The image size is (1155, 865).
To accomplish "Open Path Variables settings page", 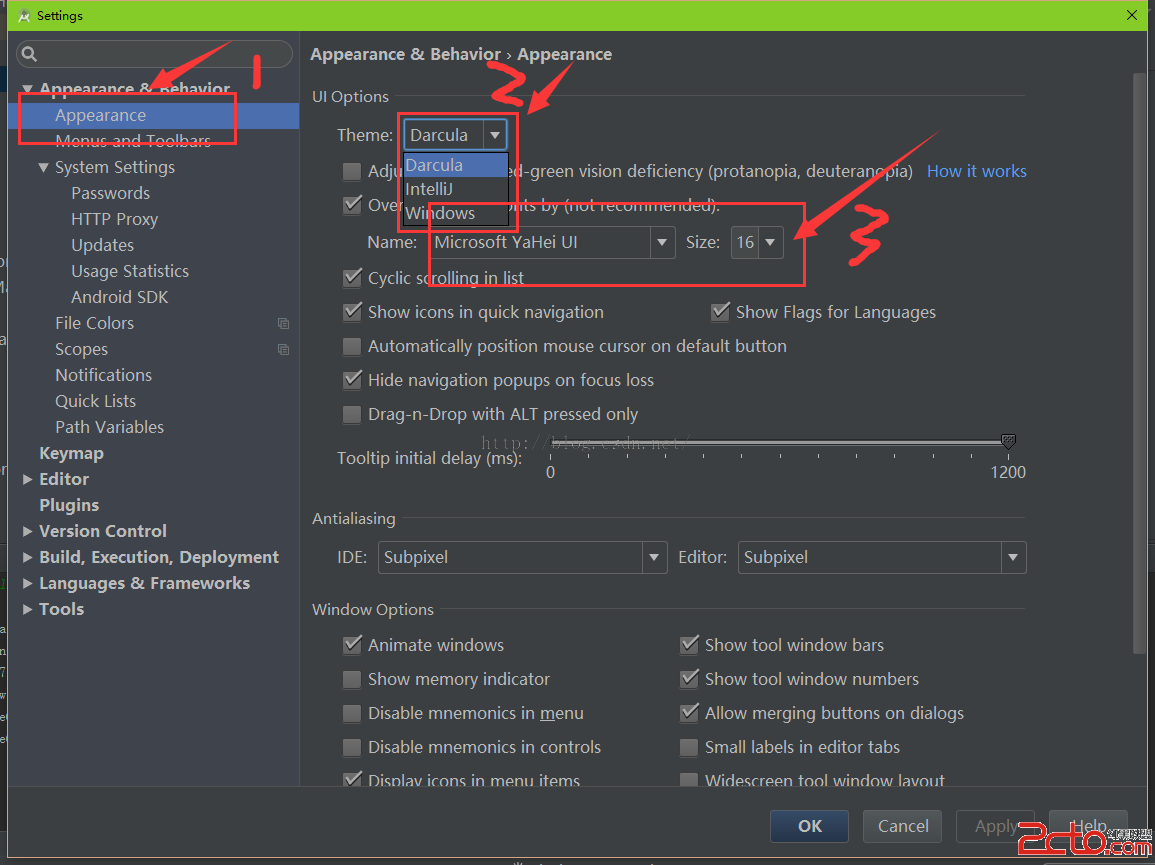I will click(110, 427).
